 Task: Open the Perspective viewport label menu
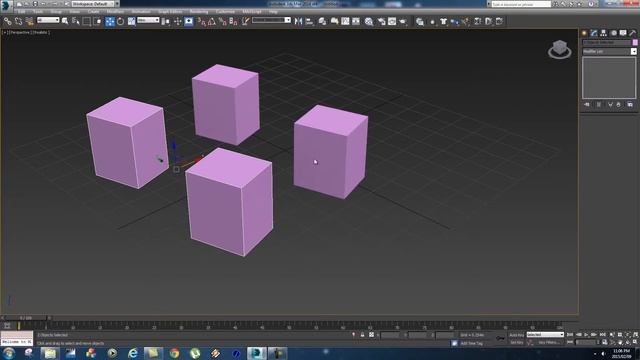click(20, 32)
